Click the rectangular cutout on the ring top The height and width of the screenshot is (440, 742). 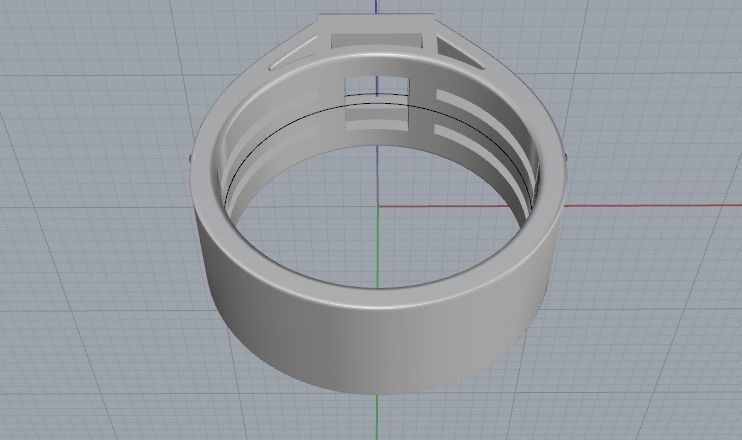(x=377, y=41)
